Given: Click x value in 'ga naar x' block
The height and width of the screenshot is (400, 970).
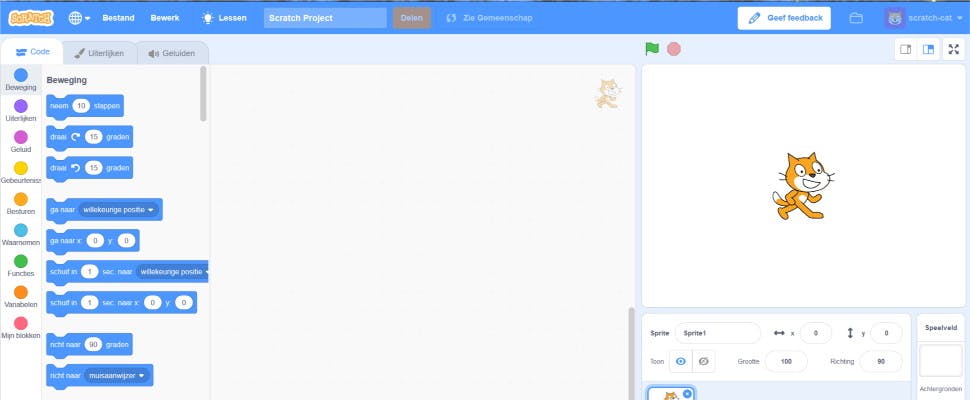Looking at the screenshot, I should 95,240.
